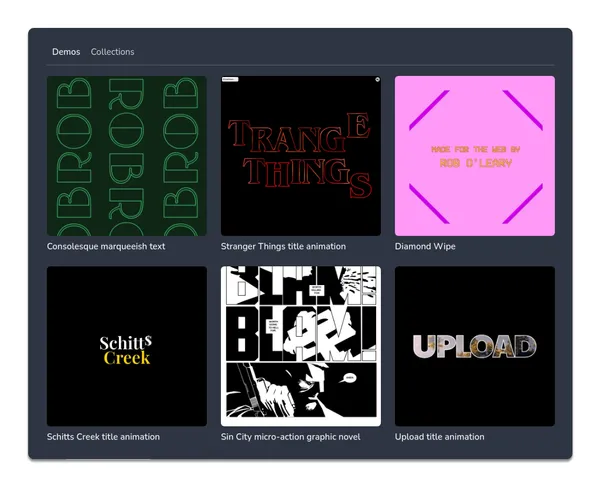Click the 'Schitts Creek title animation' link

tap(103, 437)
